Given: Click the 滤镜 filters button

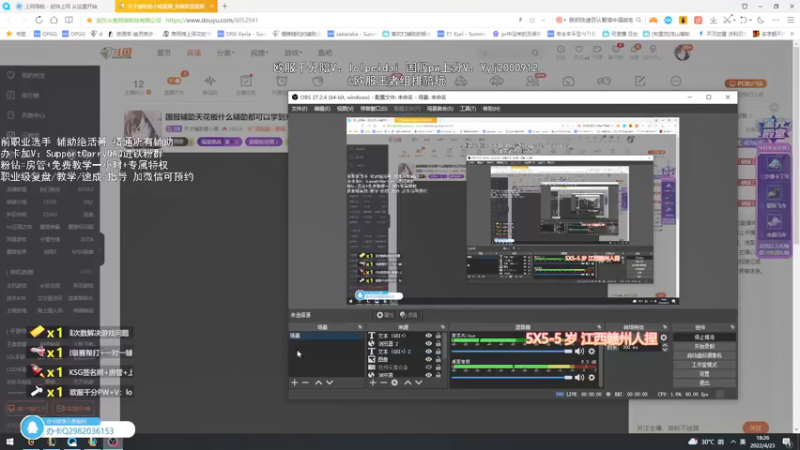Looking at the screenshot, I should [409, 315].
